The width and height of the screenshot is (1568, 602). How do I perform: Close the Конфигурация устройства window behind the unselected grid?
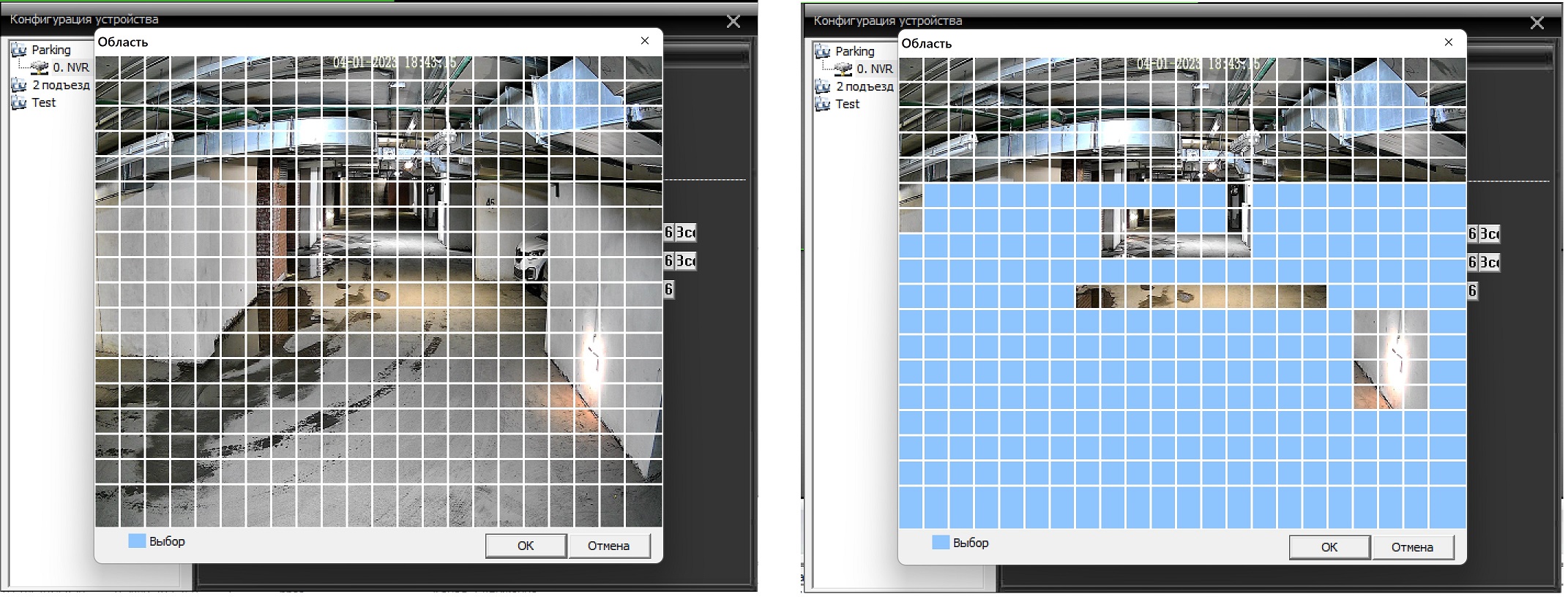pos(733,21)
